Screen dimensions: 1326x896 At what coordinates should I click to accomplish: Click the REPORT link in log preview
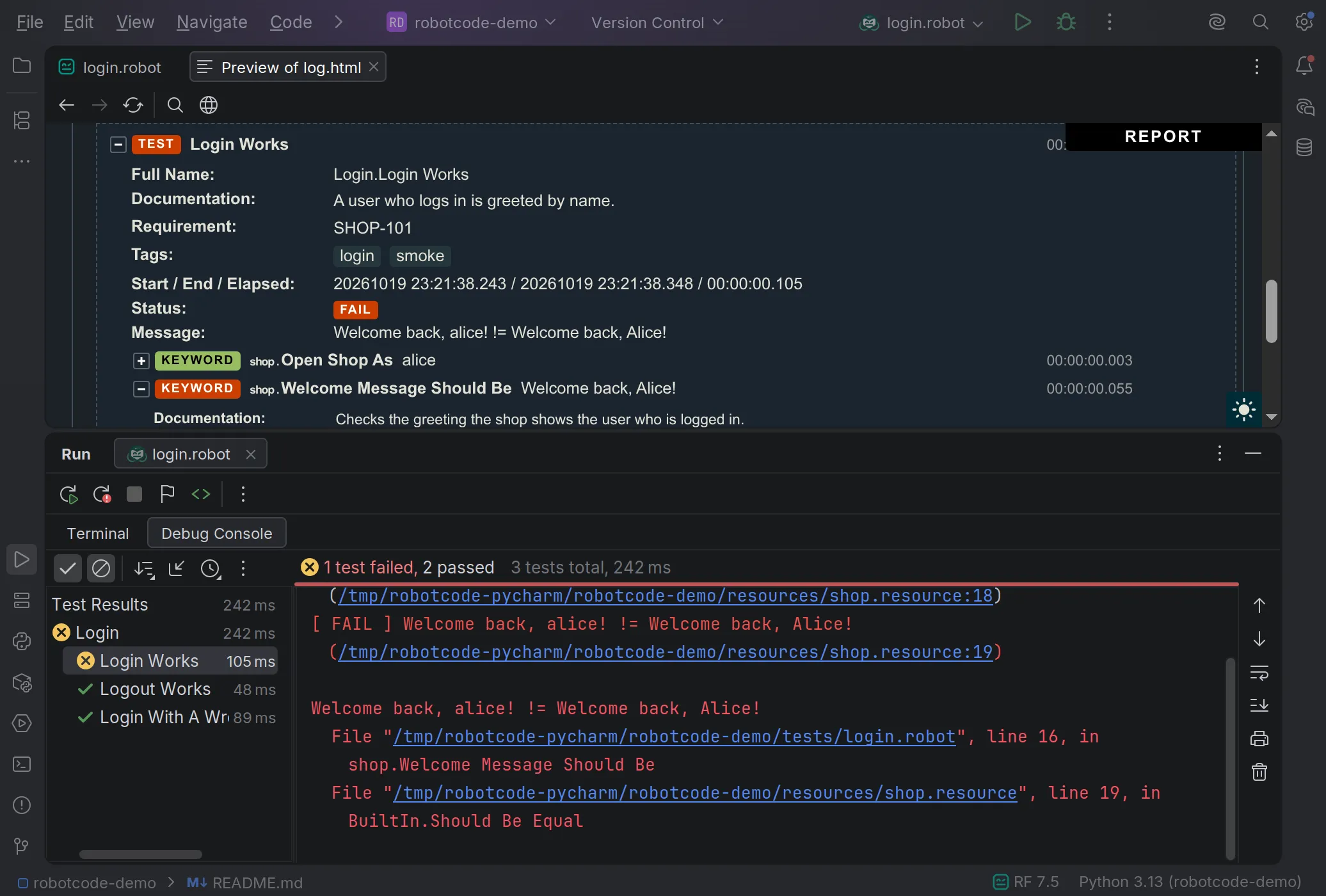(1163, 136)
